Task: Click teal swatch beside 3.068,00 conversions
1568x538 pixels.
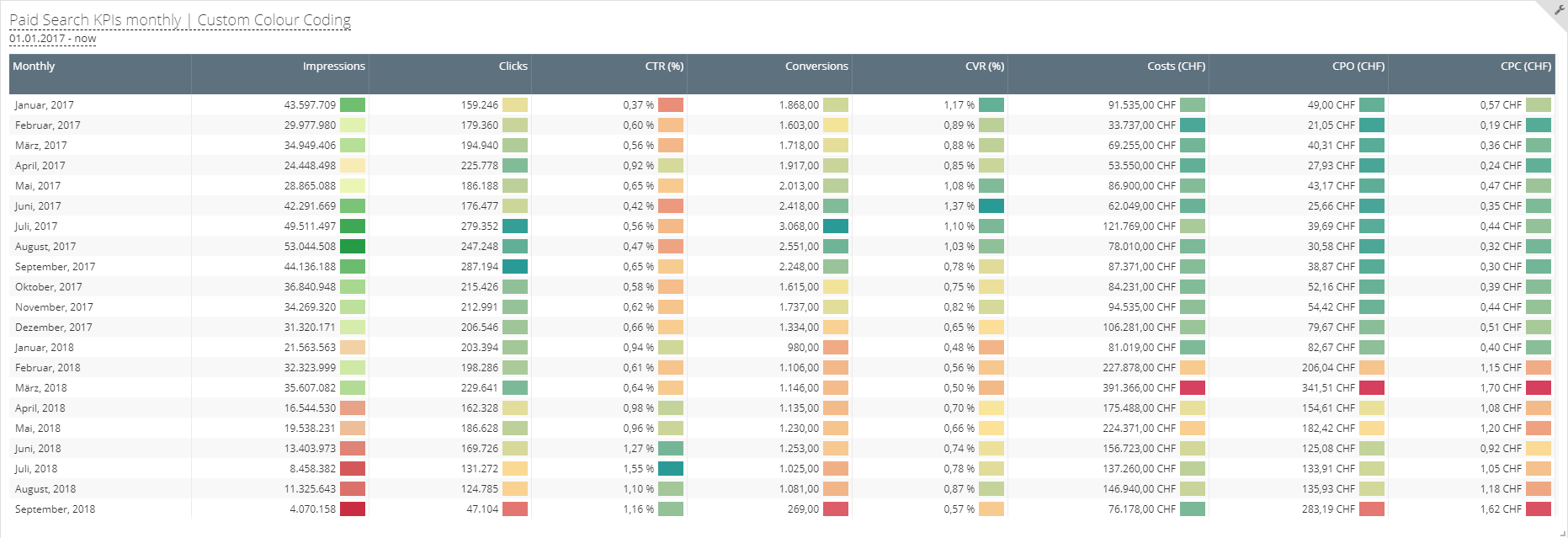Action: pyautogui.click(x=836, y=226)
